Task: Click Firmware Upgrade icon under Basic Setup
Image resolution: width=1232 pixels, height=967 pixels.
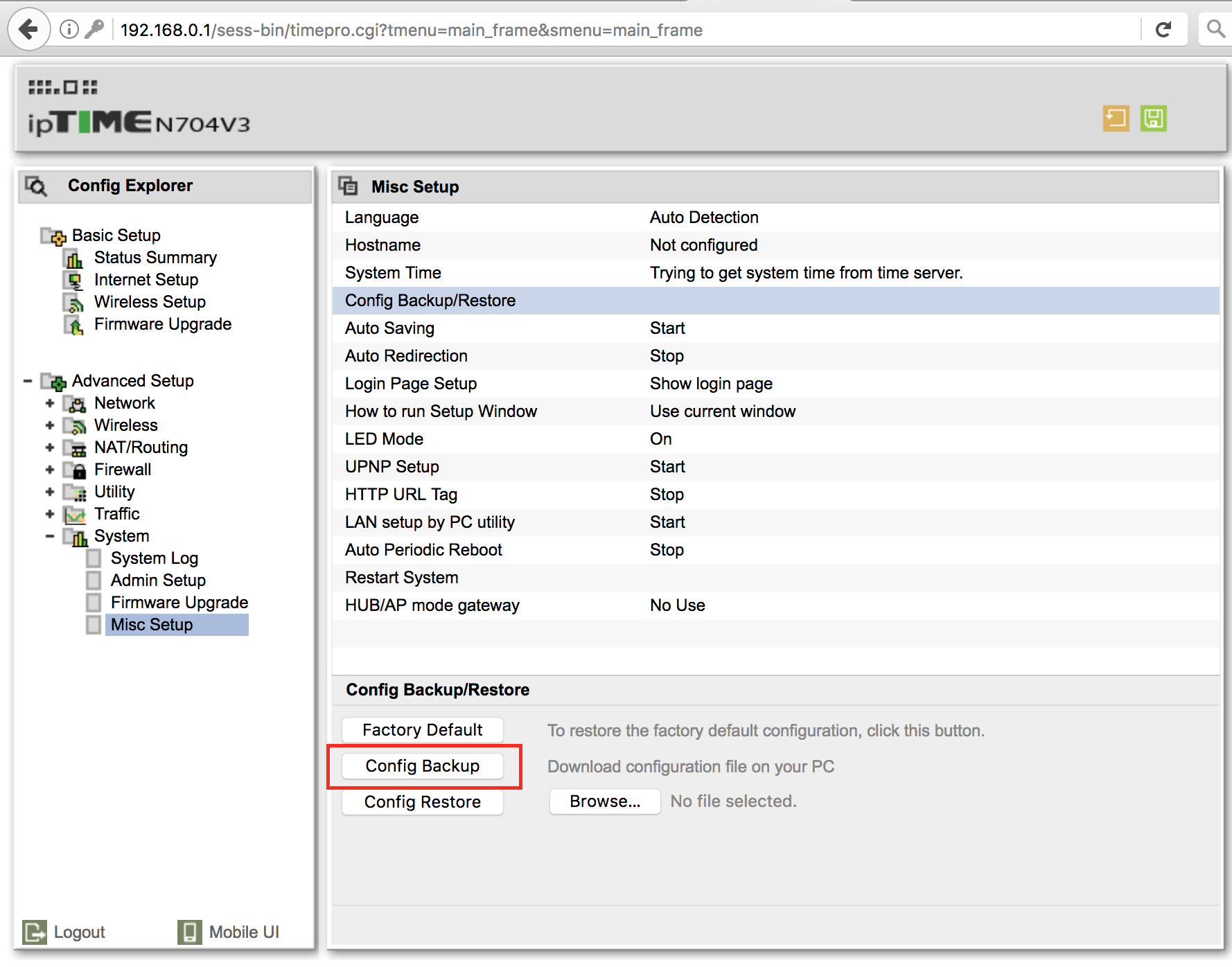Action: point(73,325)
